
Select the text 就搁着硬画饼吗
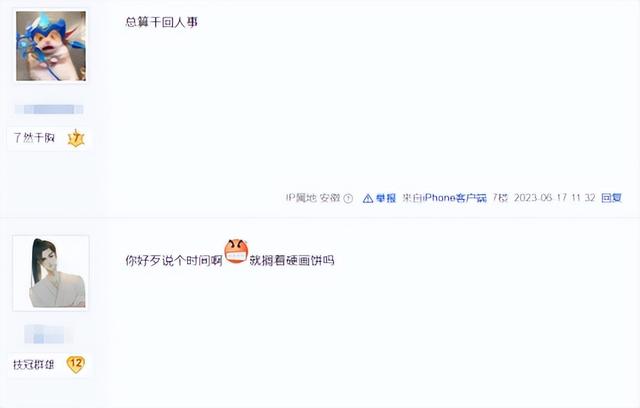[292, 260]
